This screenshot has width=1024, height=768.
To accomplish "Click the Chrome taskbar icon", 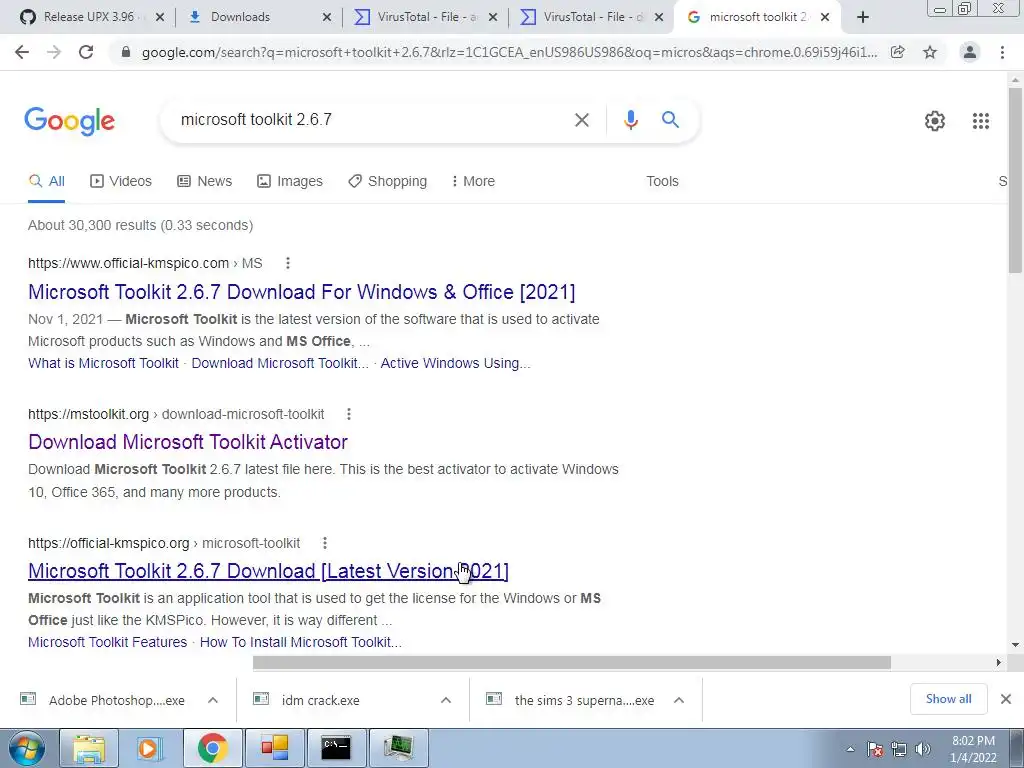I will click(x=212, y=748).
